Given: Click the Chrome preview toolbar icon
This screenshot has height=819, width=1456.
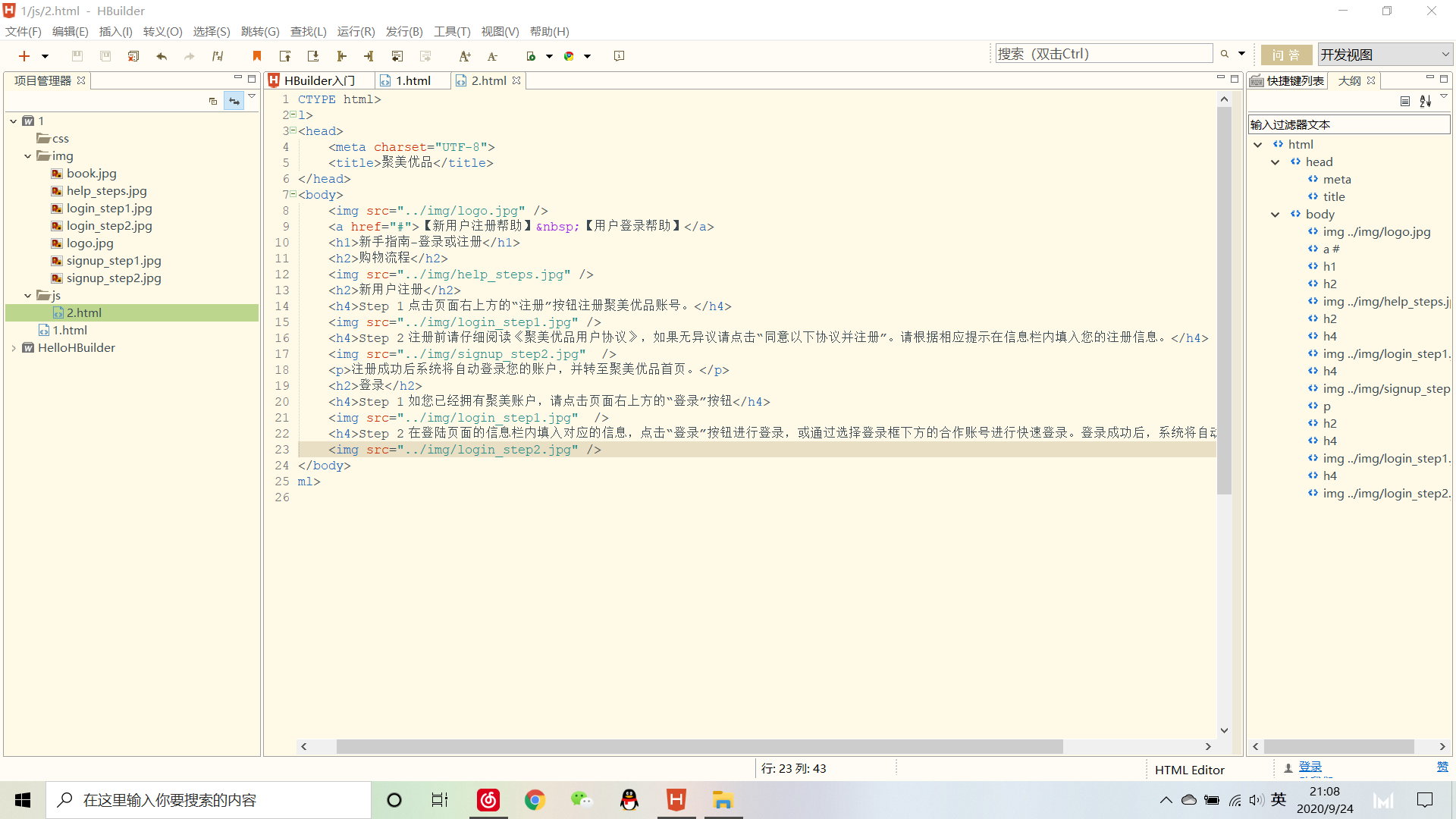Looking at the screenshot, I should click(x=569, y=56).
